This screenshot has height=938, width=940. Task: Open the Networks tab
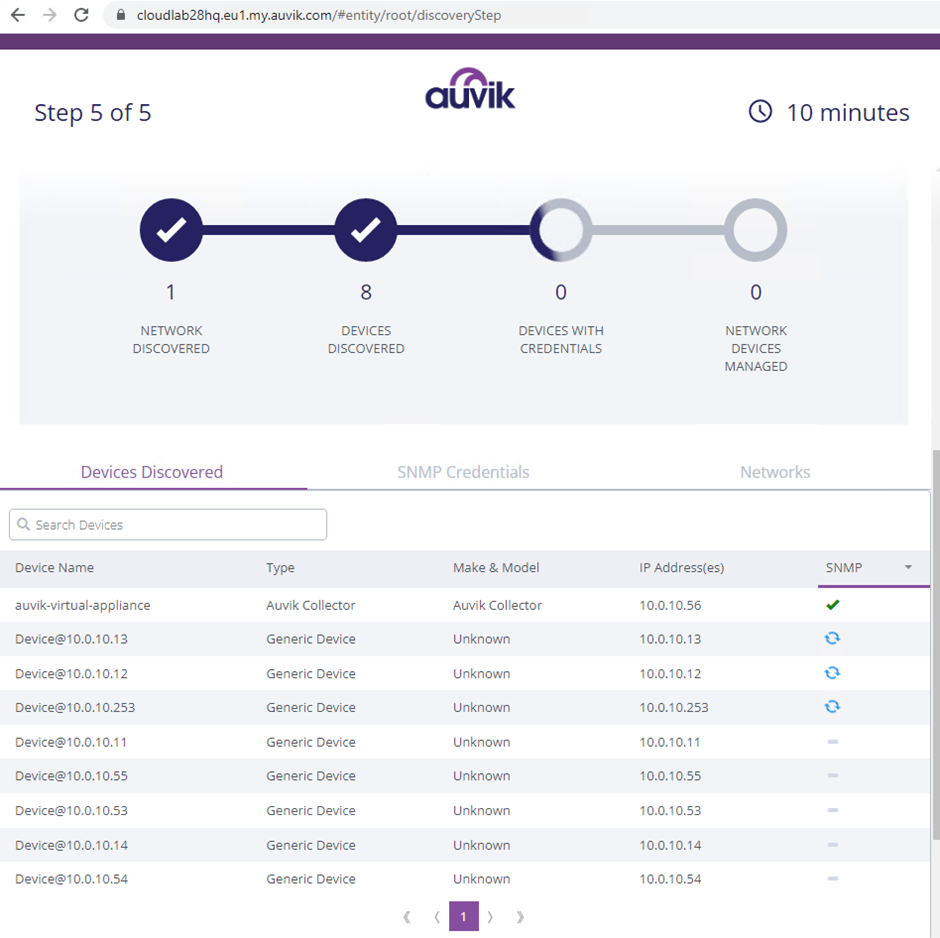[x=775, y=472]
